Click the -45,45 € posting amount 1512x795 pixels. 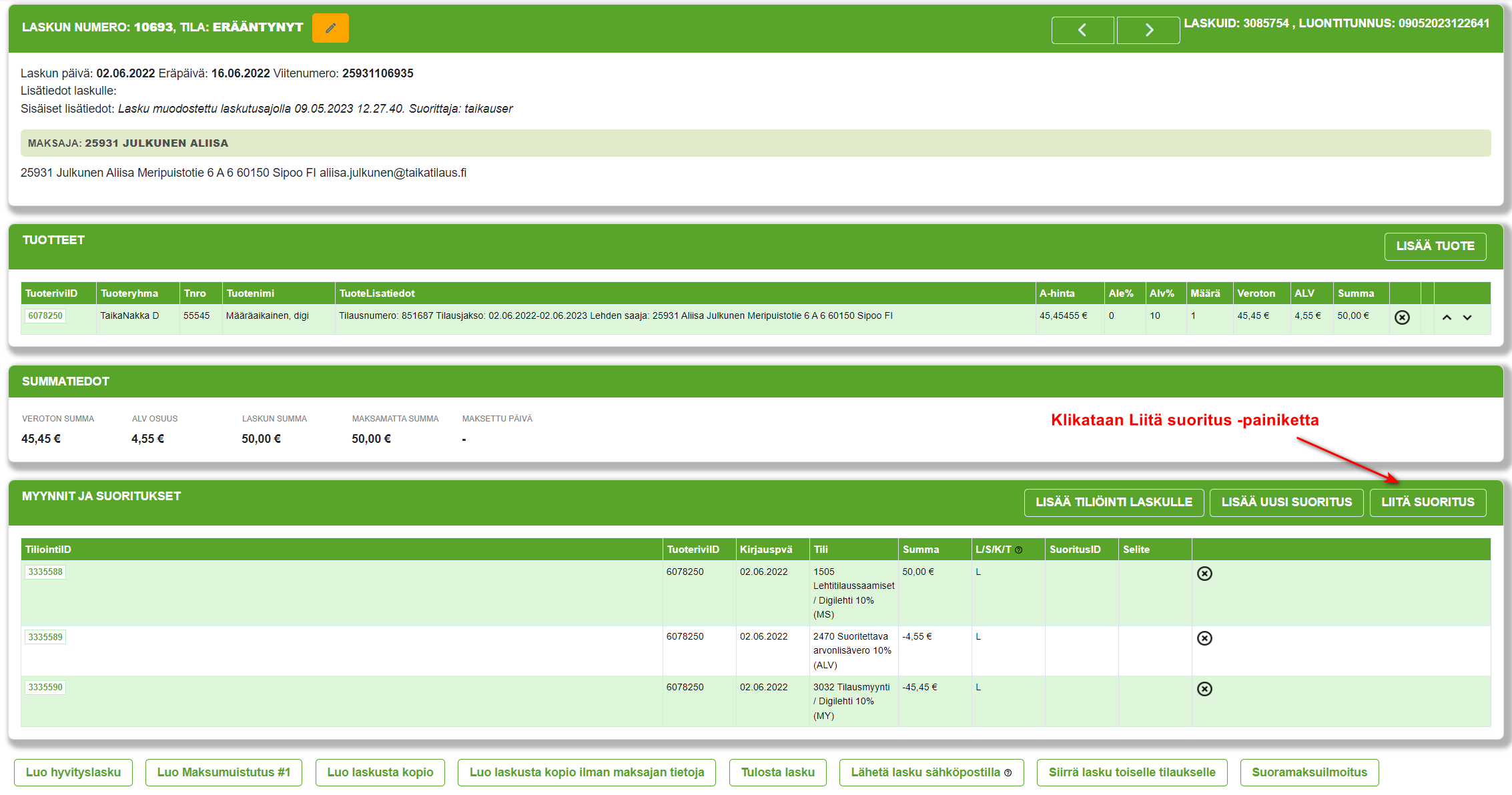click(x=919, y=688)
